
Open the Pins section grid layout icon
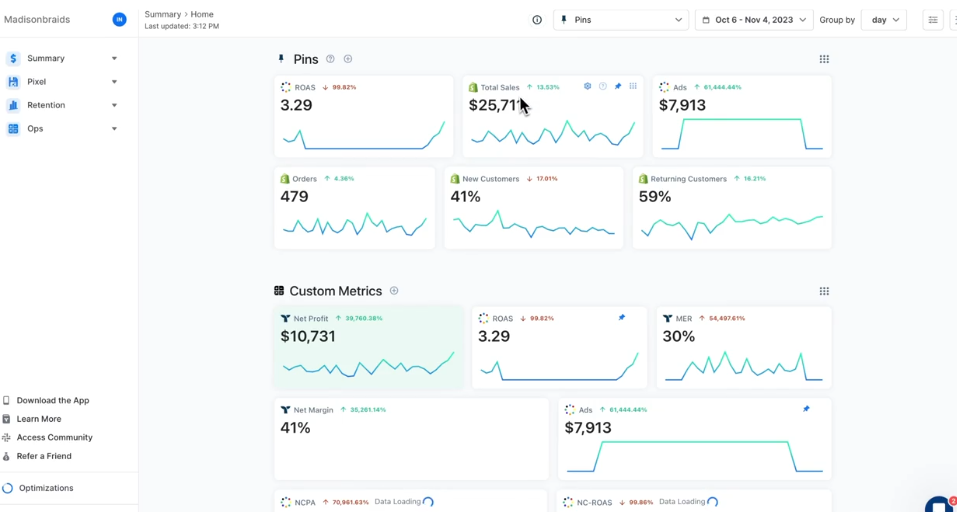[824, 59]
